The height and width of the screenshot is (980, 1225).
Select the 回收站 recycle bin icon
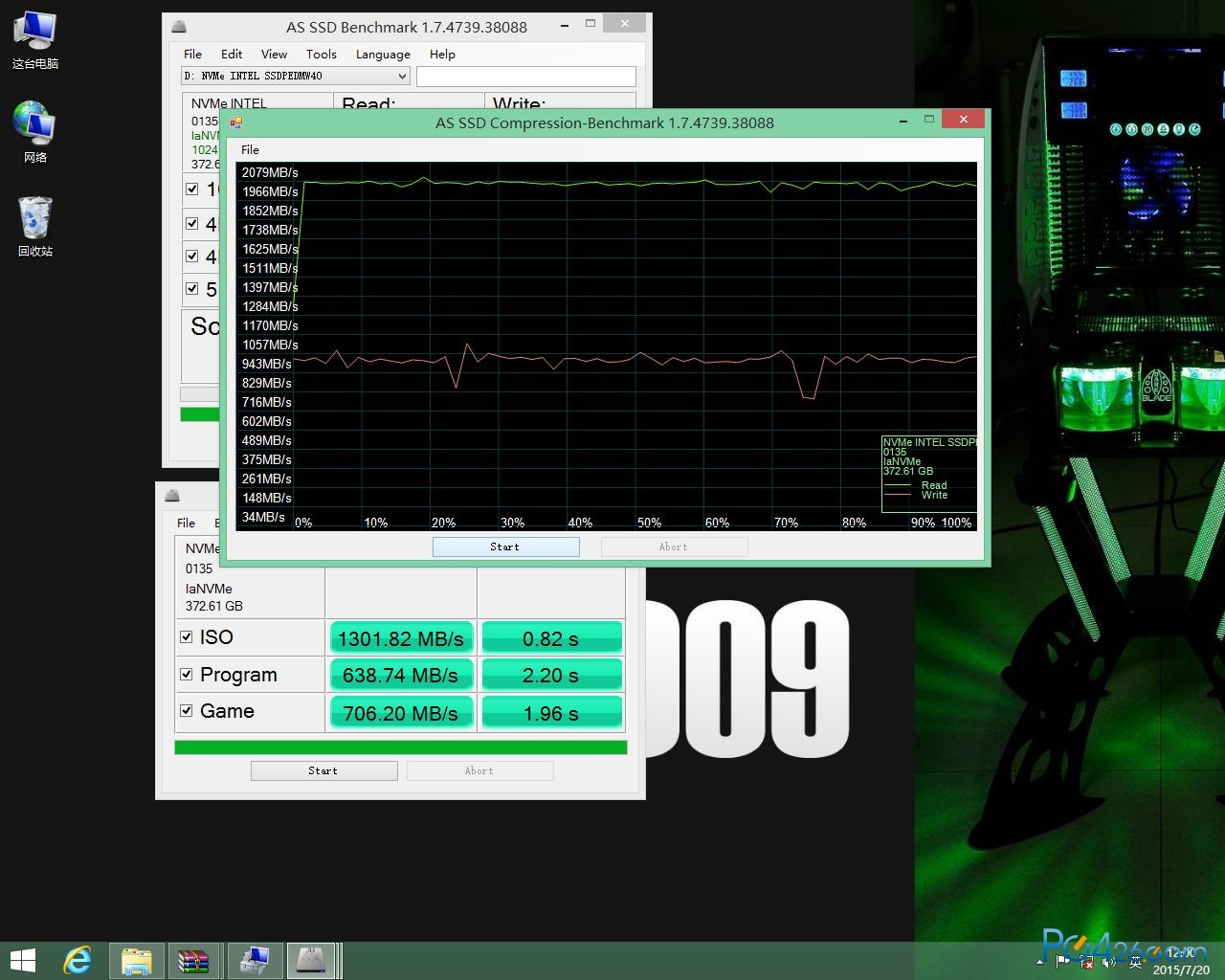click(35, 227)
